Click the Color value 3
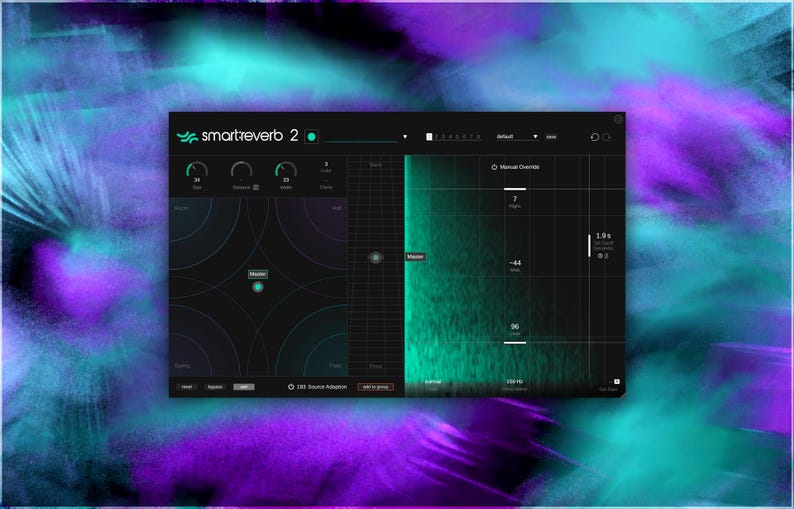Viewport: 794px width, 509px height. pyautogui.click(x=326, y=164)
